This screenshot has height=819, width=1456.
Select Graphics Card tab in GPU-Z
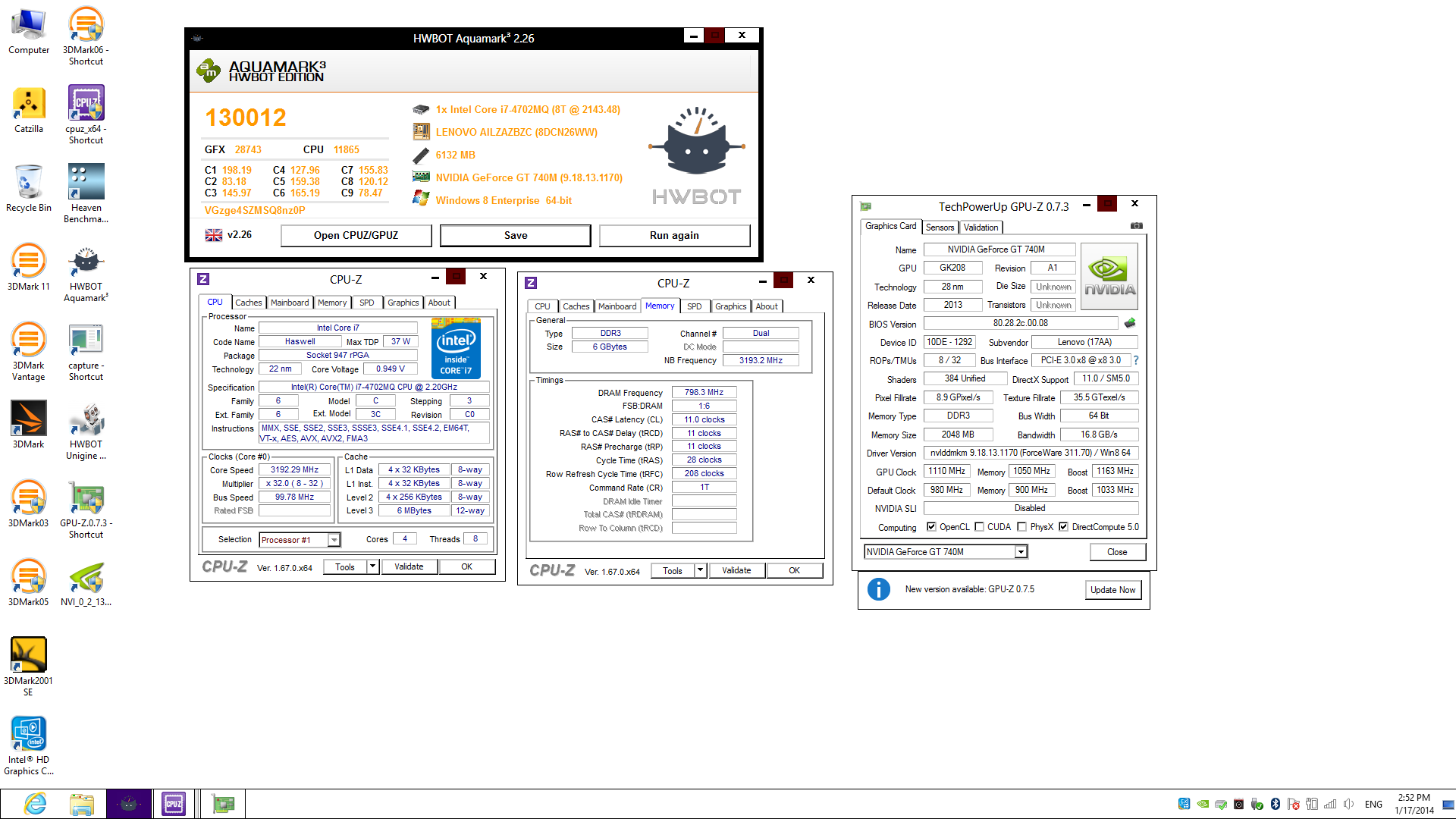(x=890, y=226)
